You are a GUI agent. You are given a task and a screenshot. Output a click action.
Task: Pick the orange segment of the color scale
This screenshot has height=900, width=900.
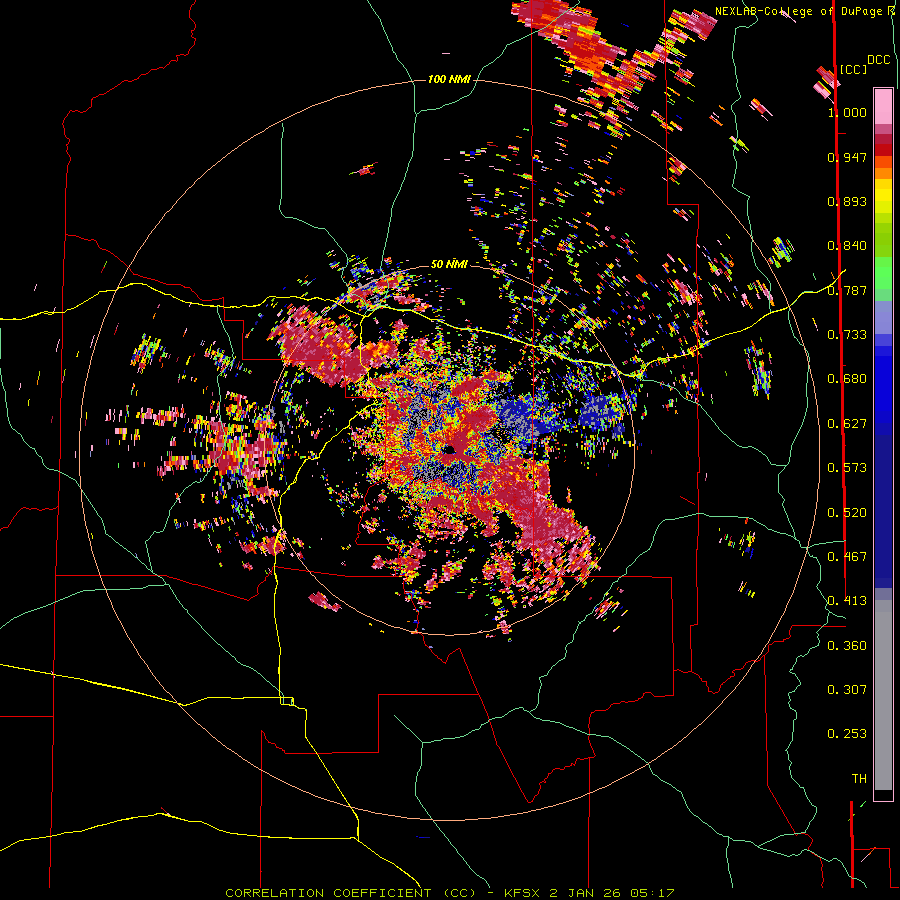[883, 173]
